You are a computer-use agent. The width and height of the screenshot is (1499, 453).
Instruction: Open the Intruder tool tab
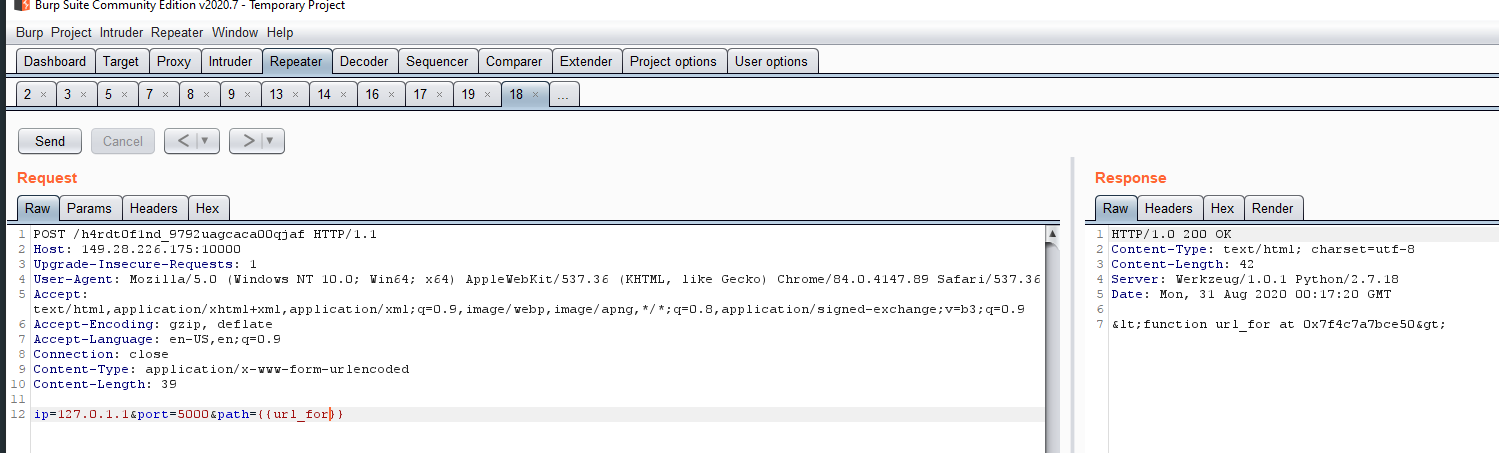[230, 61]
